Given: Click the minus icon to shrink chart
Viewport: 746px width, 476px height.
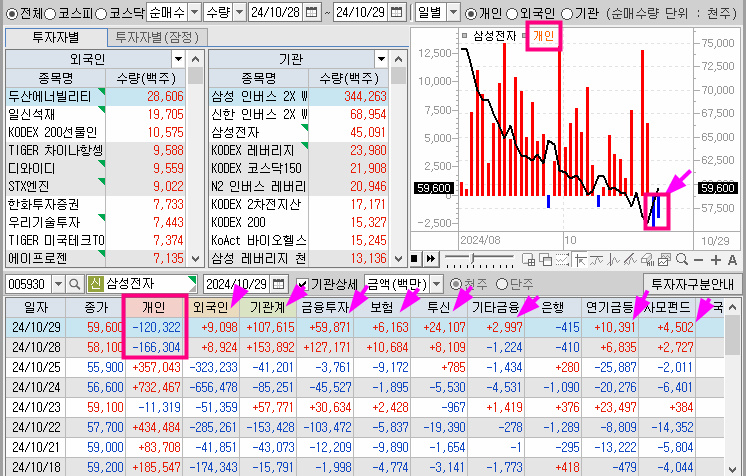Looking at the screenshot, I should [x=698, y=260].
